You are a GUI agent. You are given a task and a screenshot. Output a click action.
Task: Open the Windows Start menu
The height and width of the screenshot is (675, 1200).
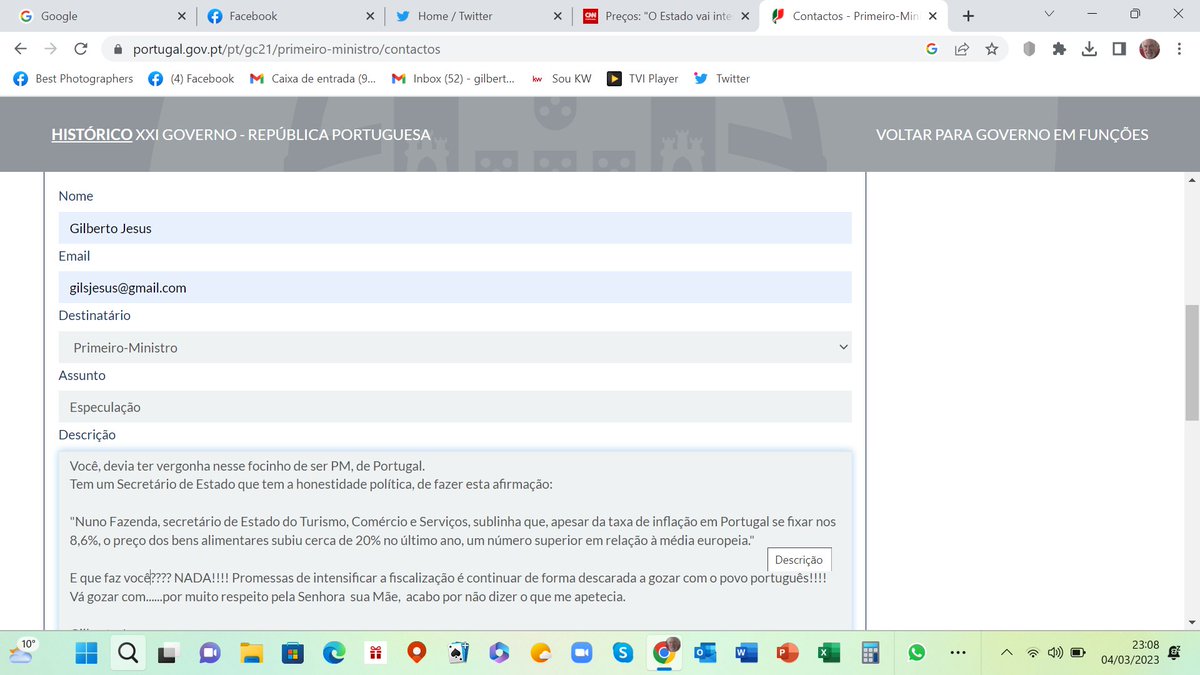(87, 653)
